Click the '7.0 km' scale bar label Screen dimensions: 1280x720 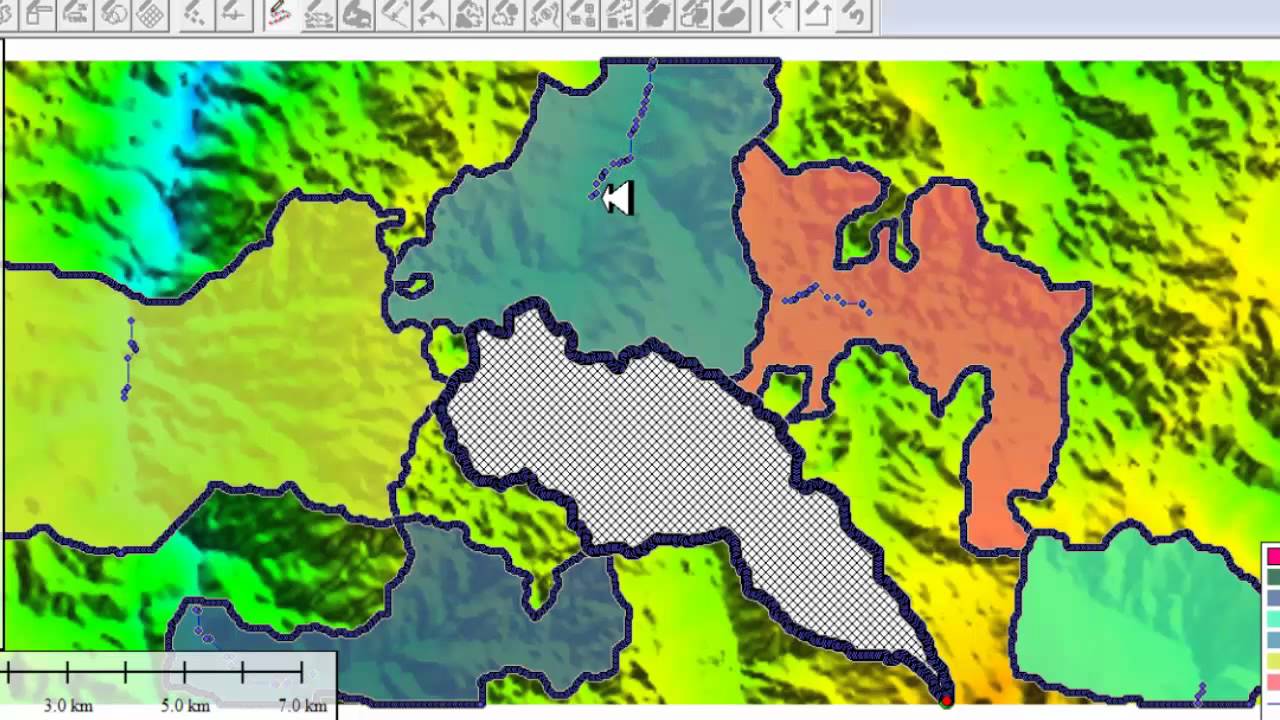(x=302, y=706)
